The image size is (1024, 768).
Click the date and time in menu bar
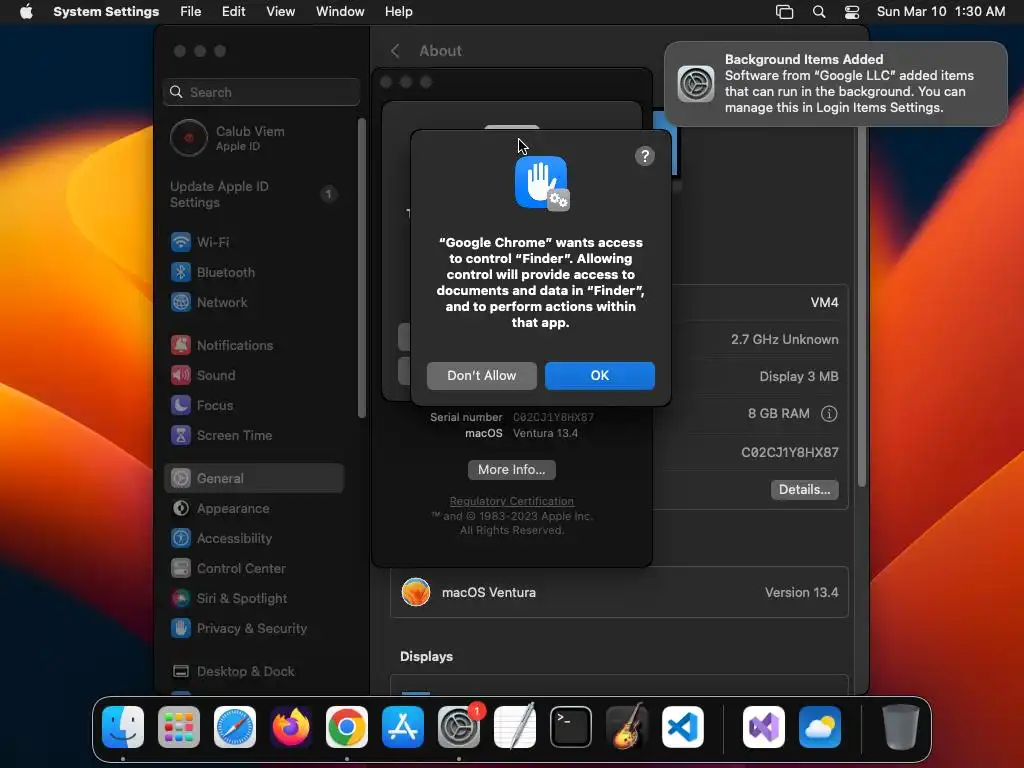[940, 12]
